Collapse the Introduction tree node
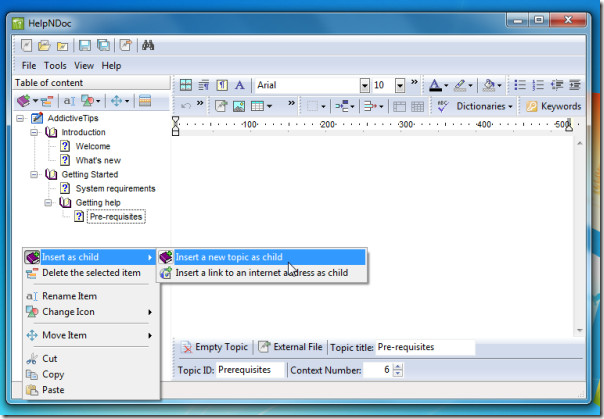Image resolution: width=604 pixels, height=419 pixels. (x=34, y=132)
